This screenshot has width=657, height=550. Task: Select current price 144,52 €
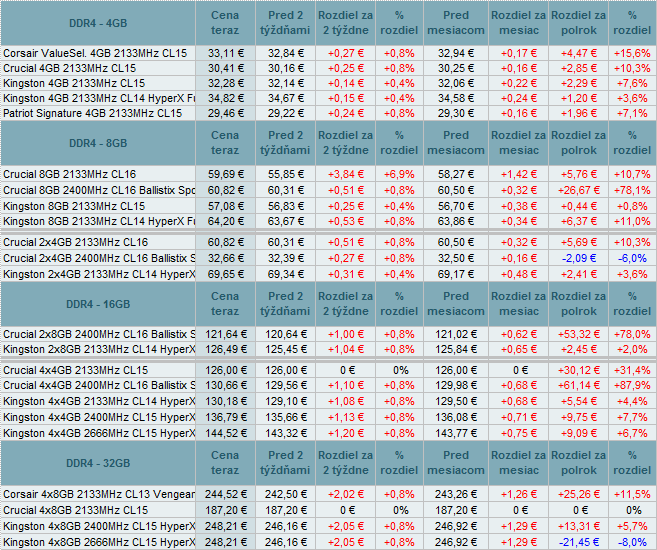[x=226, y=433]
